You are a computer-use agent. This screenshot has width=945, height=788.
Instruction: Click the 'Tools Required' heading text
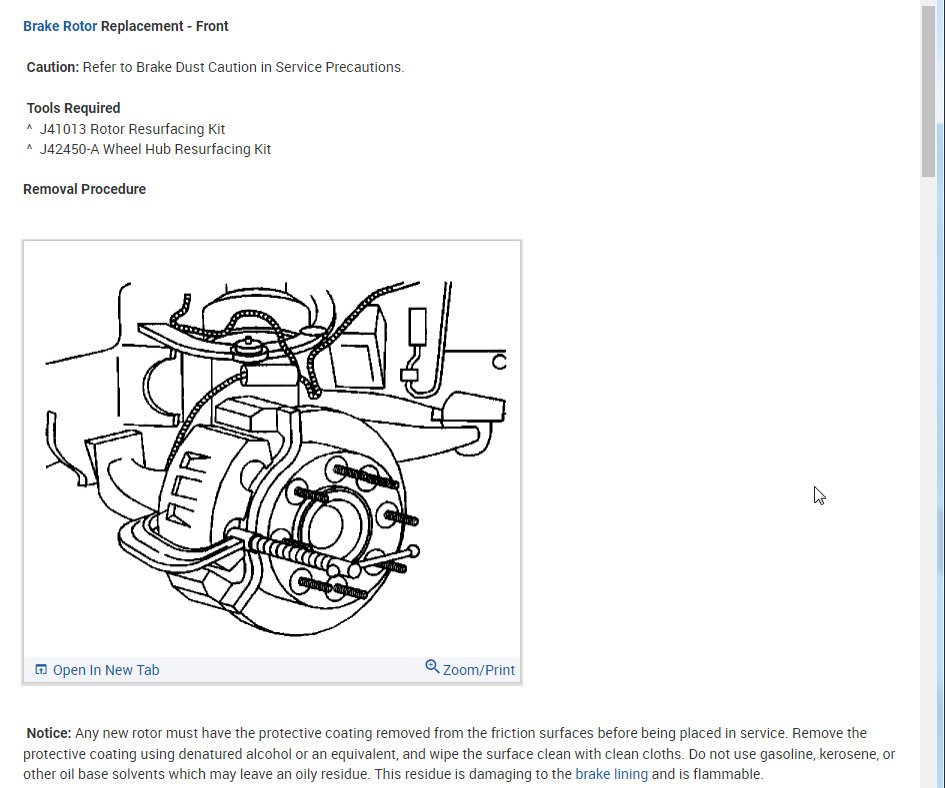coord(74,109)
